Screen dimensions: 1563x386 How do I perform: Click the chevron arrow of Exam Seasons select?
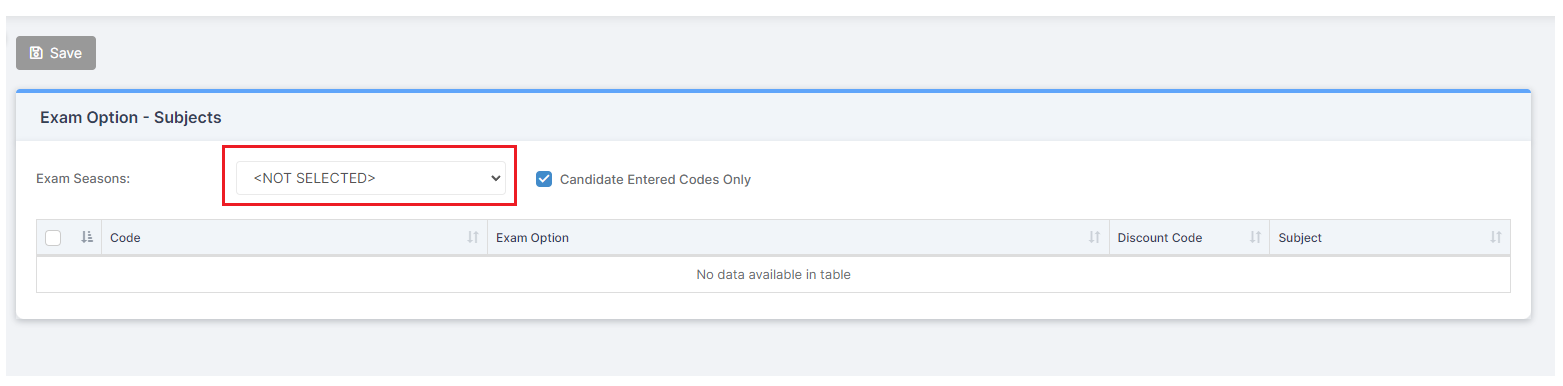pyautogui.click(x=495, y=178)
